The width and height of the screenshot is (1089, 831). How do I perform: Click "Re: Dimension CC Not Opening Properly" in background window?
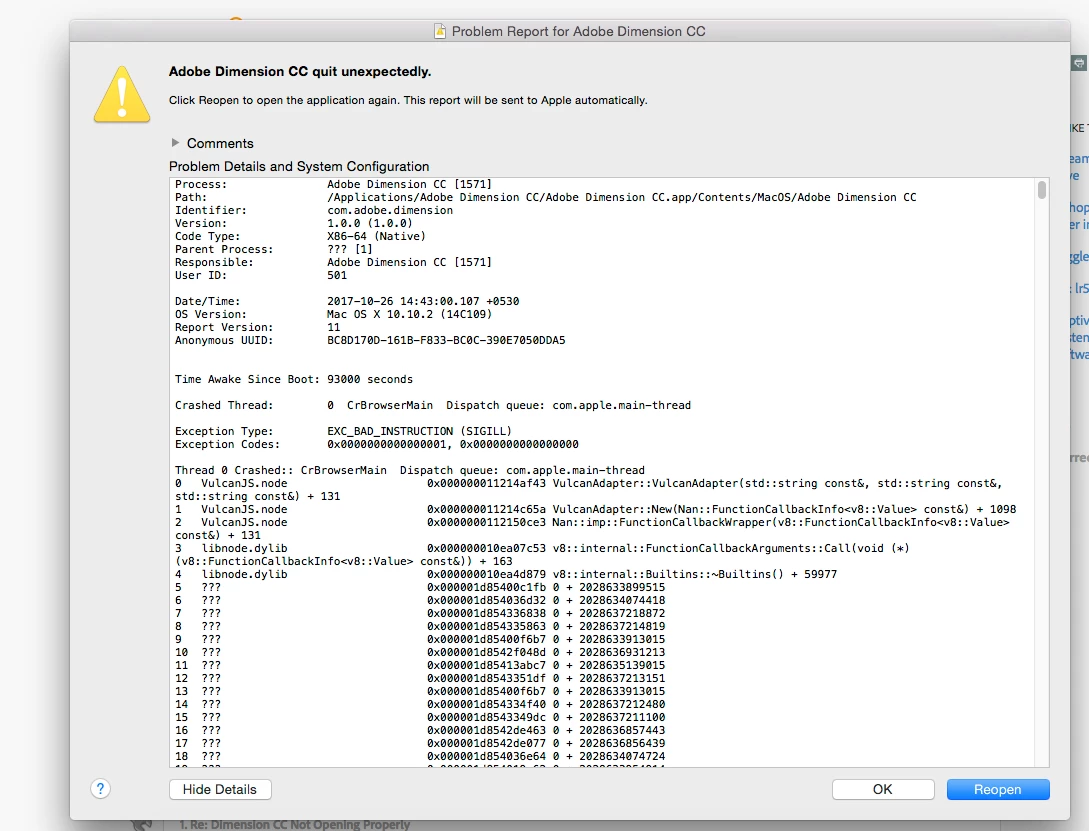(294, 825)
